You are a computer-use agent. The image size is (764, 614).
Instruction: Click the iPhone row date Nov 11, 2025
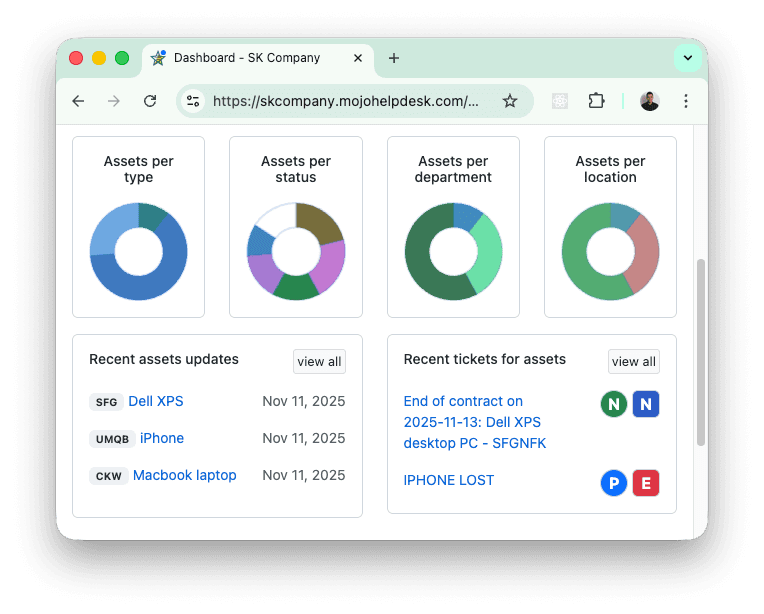coord(304,438)
